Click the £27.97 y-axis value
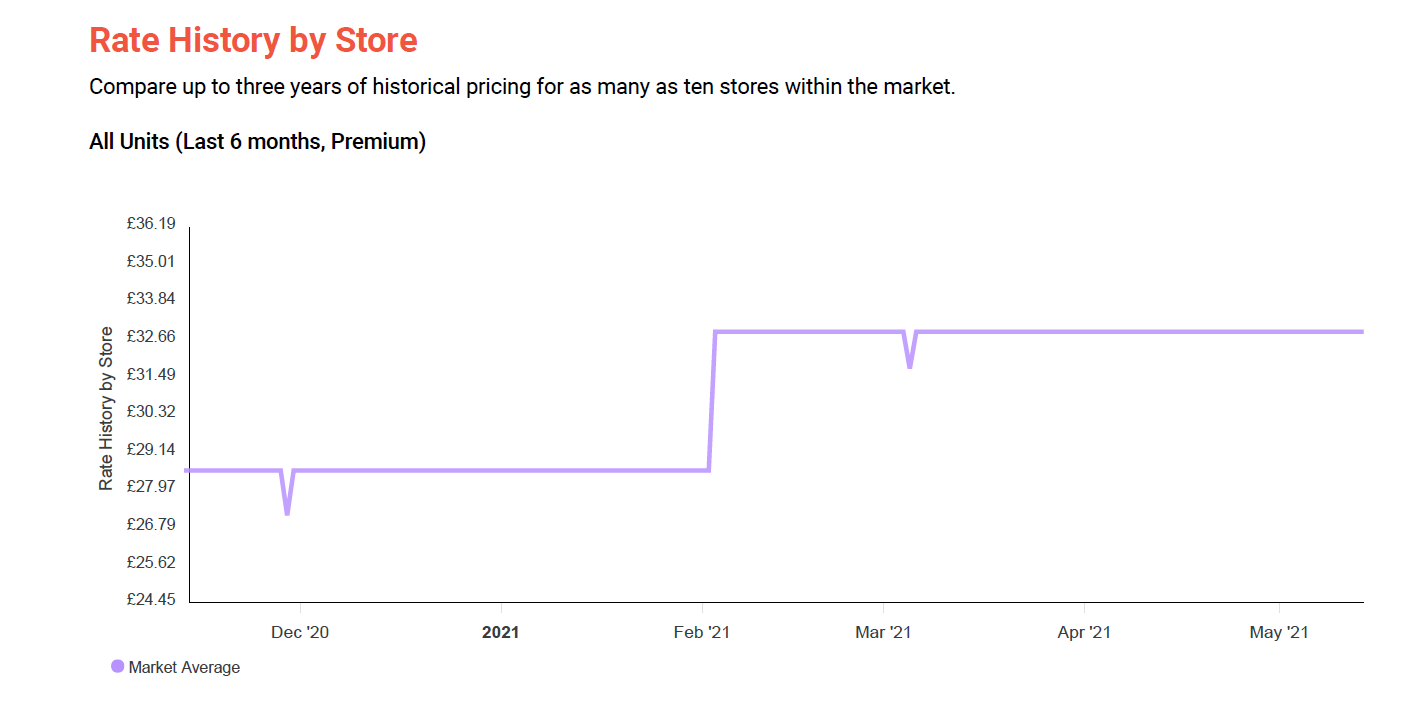1418x713 pixels. [x=151, y=487]
